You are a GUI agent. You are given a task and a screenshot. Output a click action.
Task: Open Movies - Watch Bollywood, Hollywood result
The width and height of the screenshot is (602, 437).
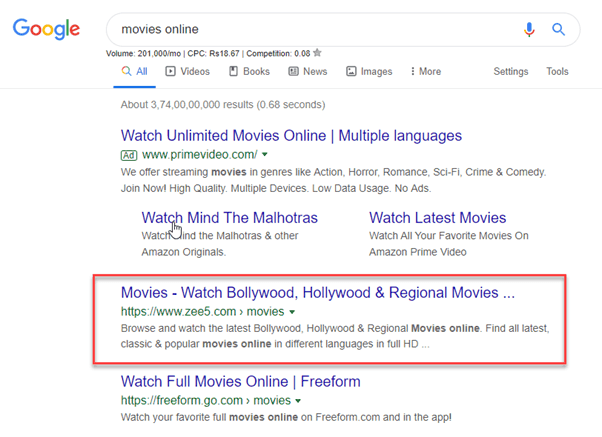tap(318, 293)
